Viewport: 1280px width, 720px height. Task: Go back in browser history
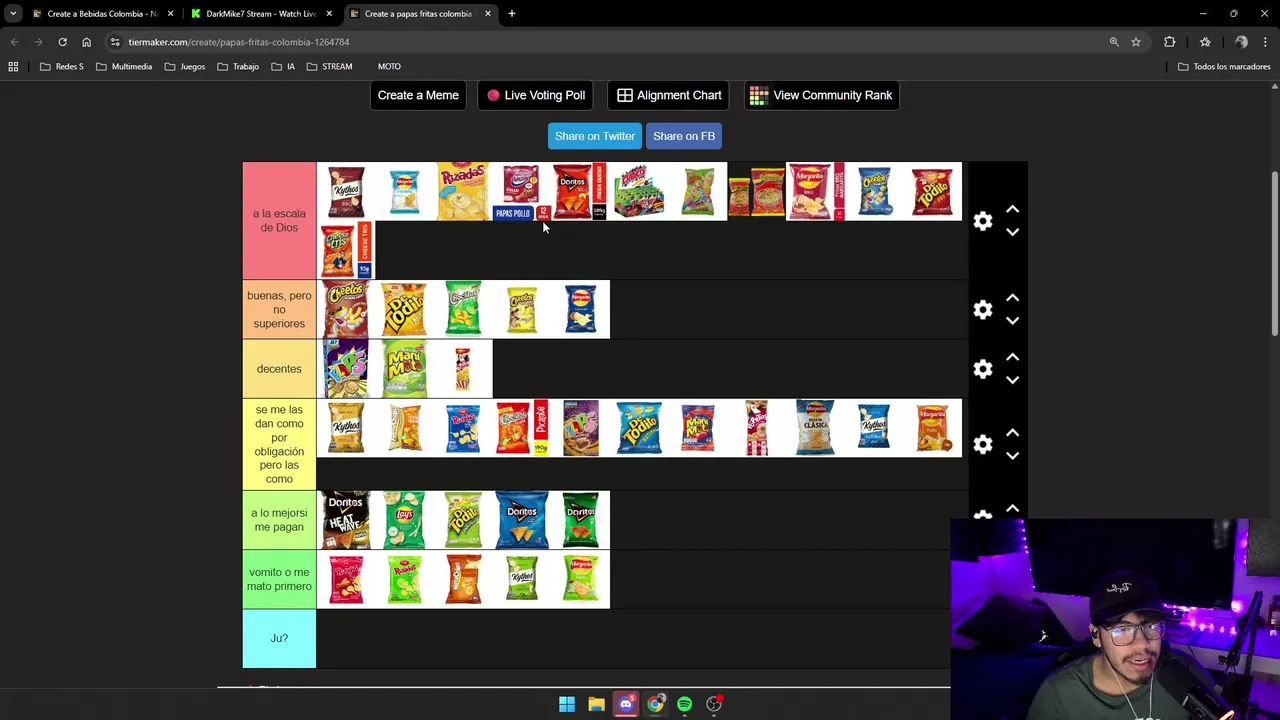point(14,42)
